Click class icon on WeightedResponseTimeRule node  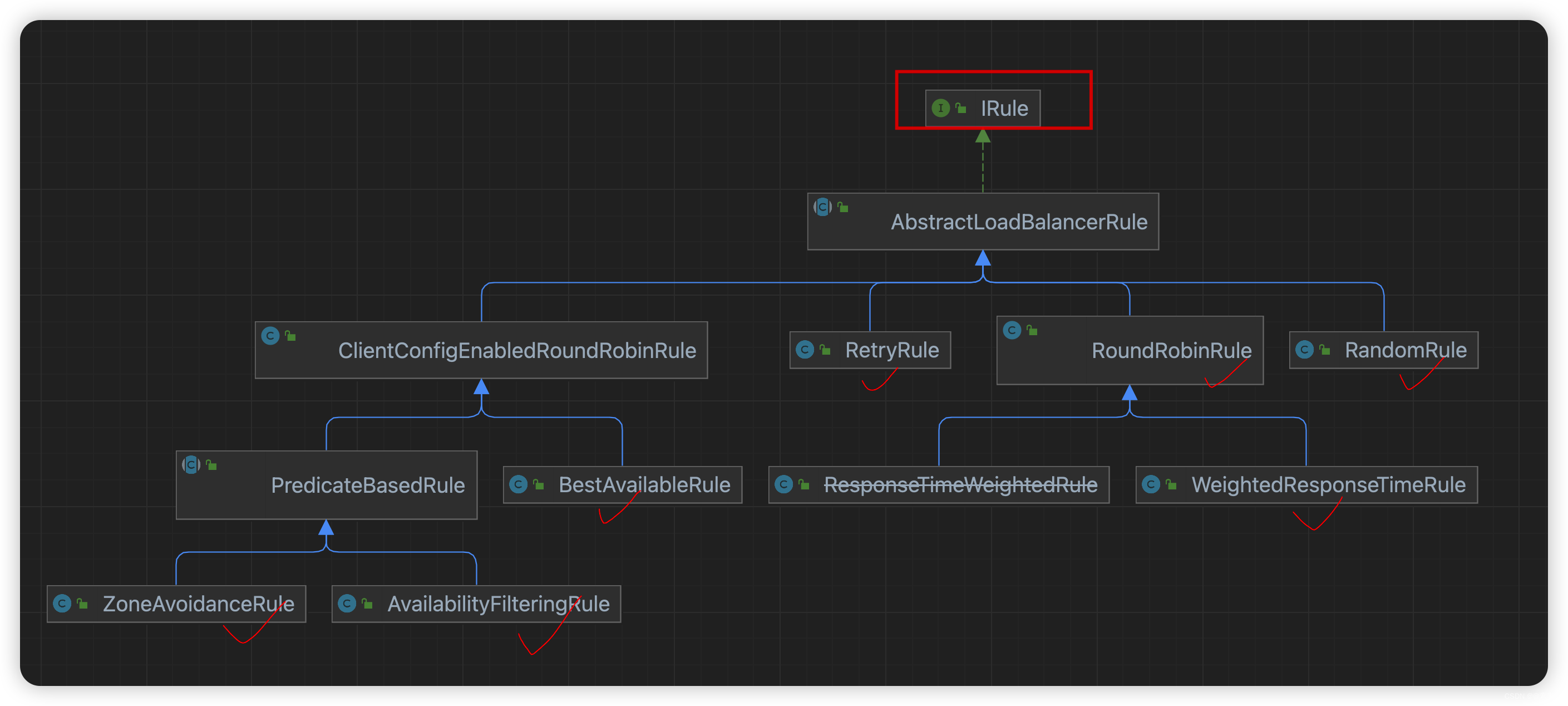pos(1151,484)
